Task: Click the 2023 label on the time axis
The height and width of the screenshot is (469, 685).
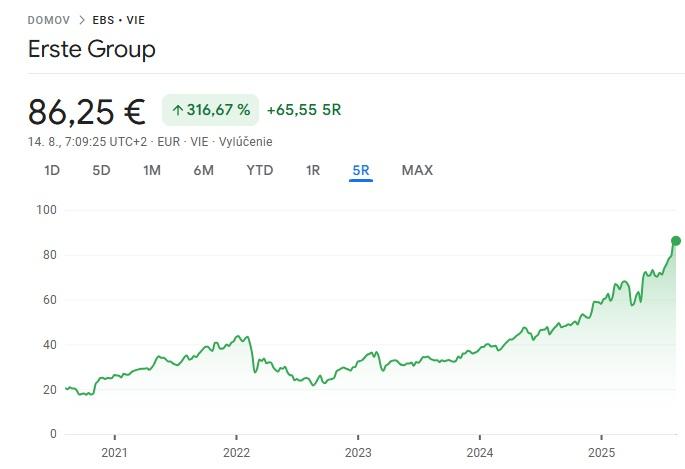Action: point(358,451)
